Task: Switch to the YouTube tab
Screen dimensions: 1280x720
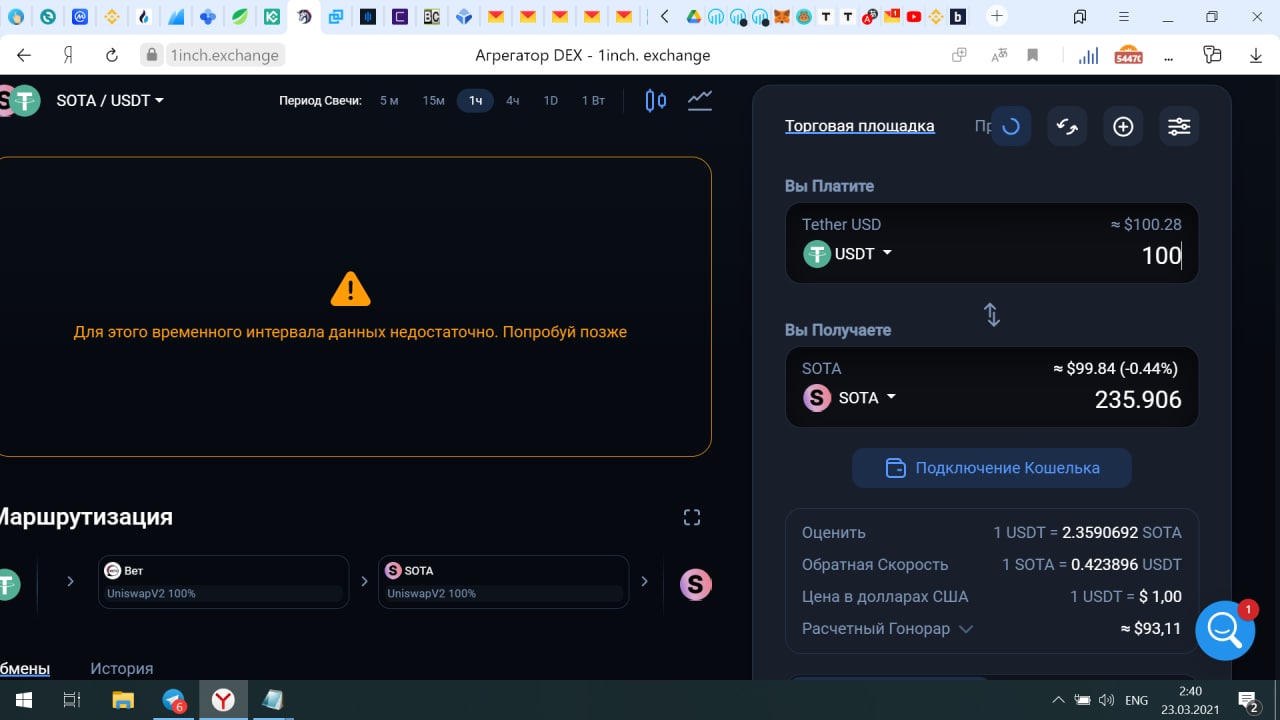Action: (x=914, y=16)
